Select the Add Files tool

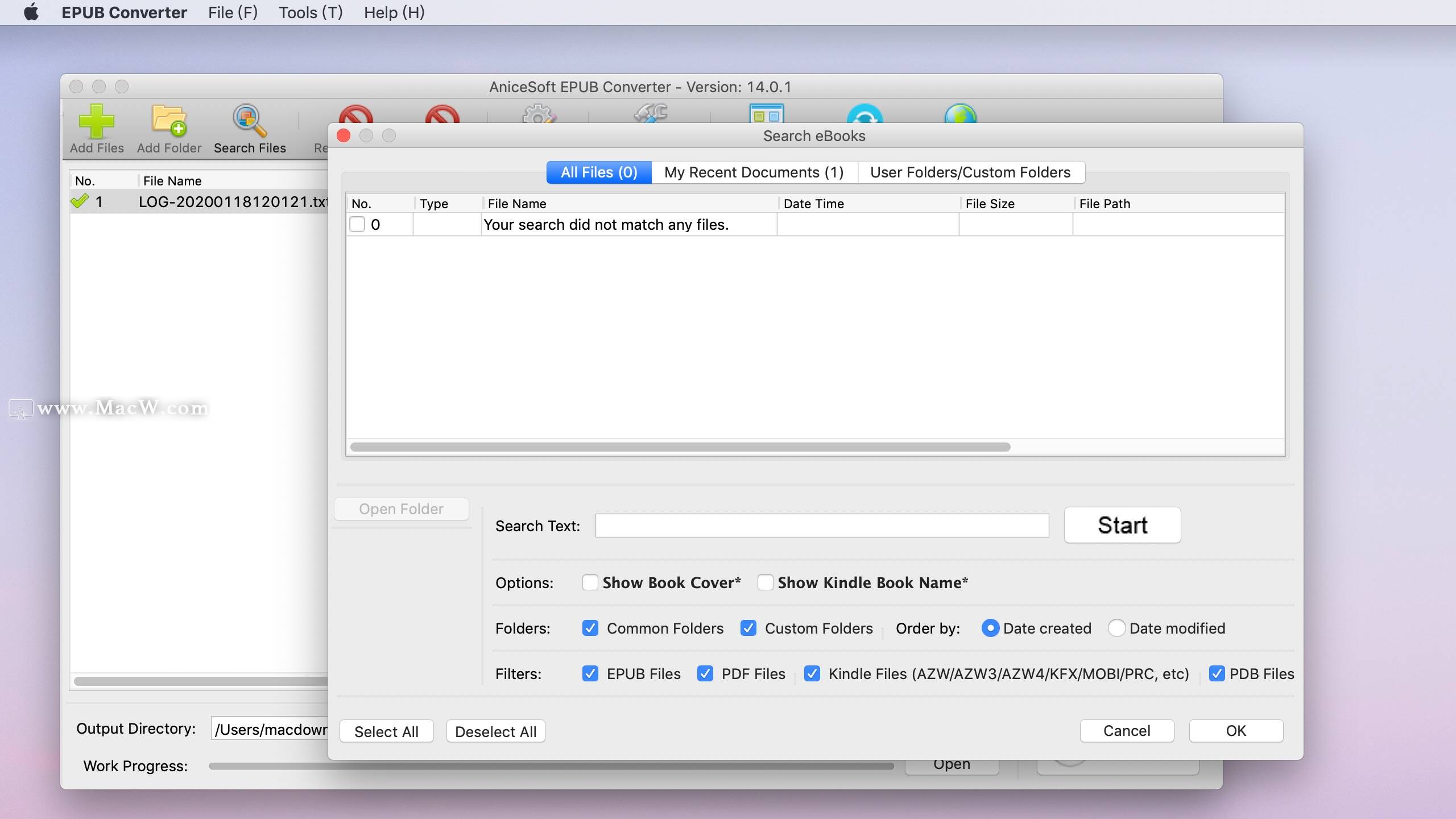97,128
